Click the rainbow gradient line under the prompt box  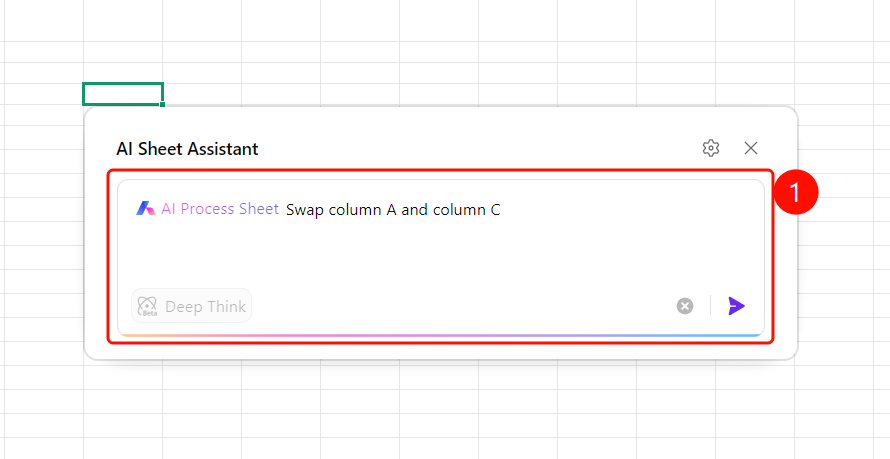point(440,335)
